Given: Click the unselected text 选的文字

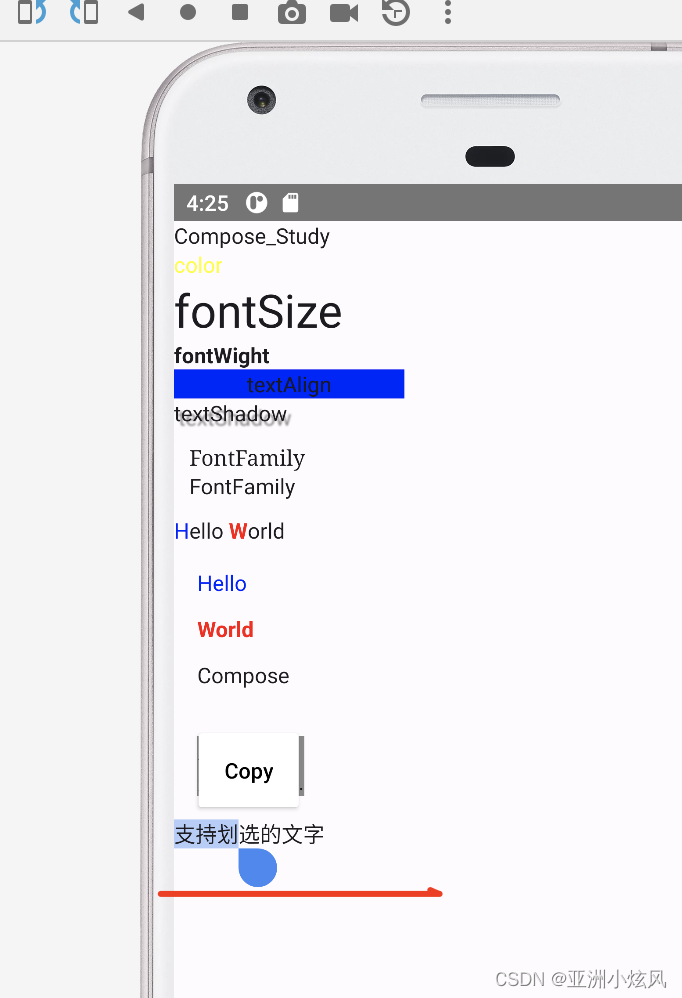Looking at the screenshot, I should tap(282, 834).
